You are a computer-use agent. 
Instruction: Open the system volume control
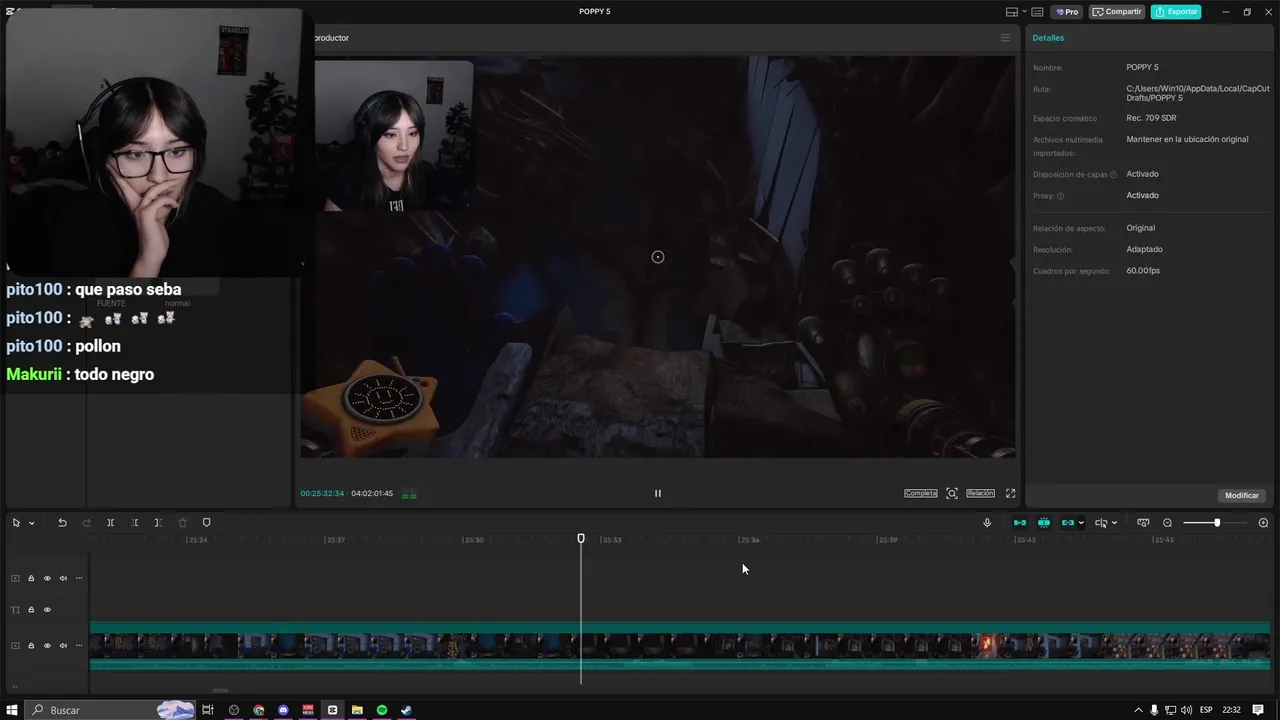[1187, 710]
